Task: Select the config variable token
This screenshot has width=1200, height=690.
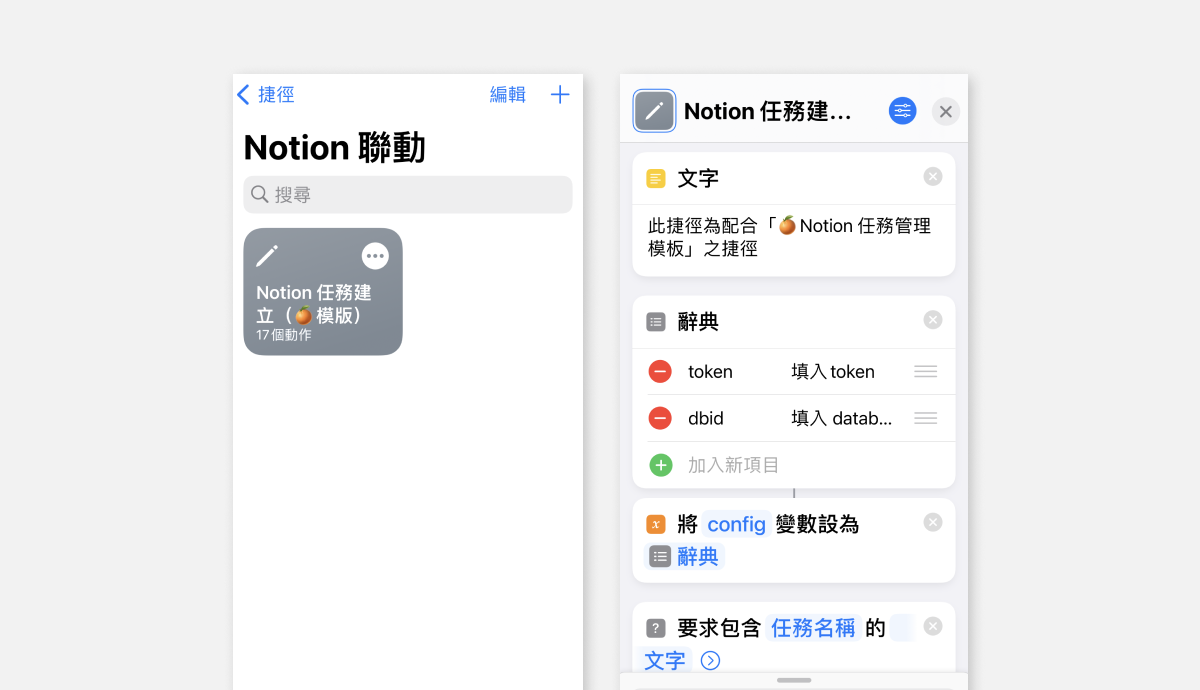Action: (x=737, y=524)
